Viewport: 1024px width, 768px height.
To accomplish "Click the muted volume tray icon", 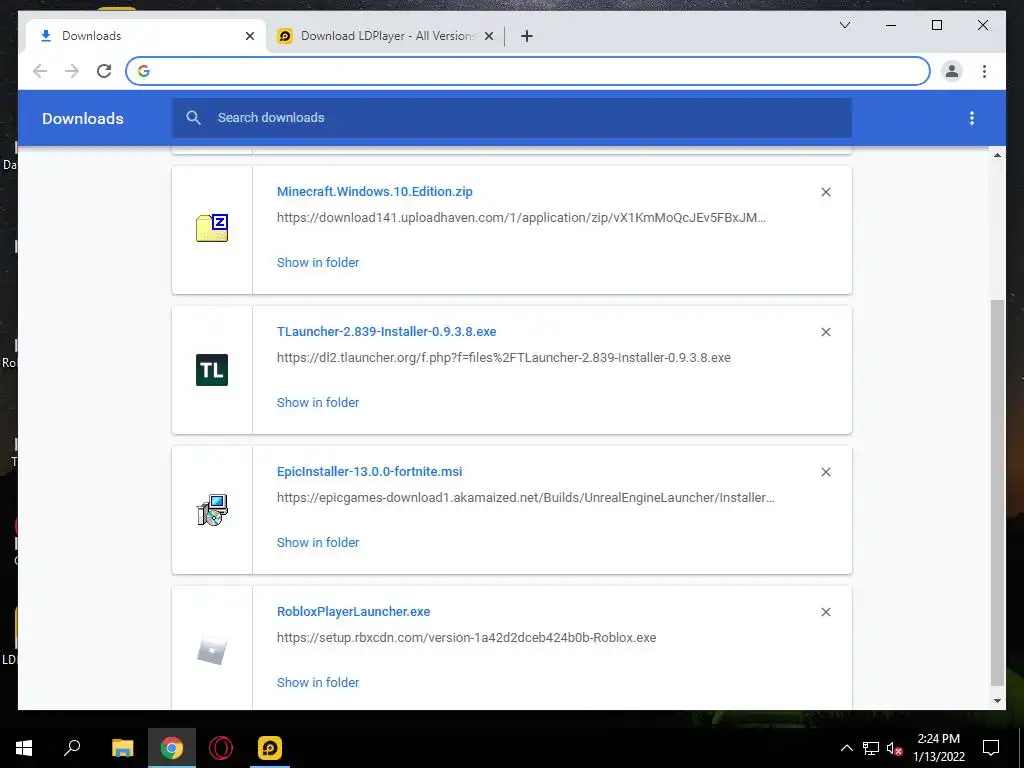I will click(895, 748).
